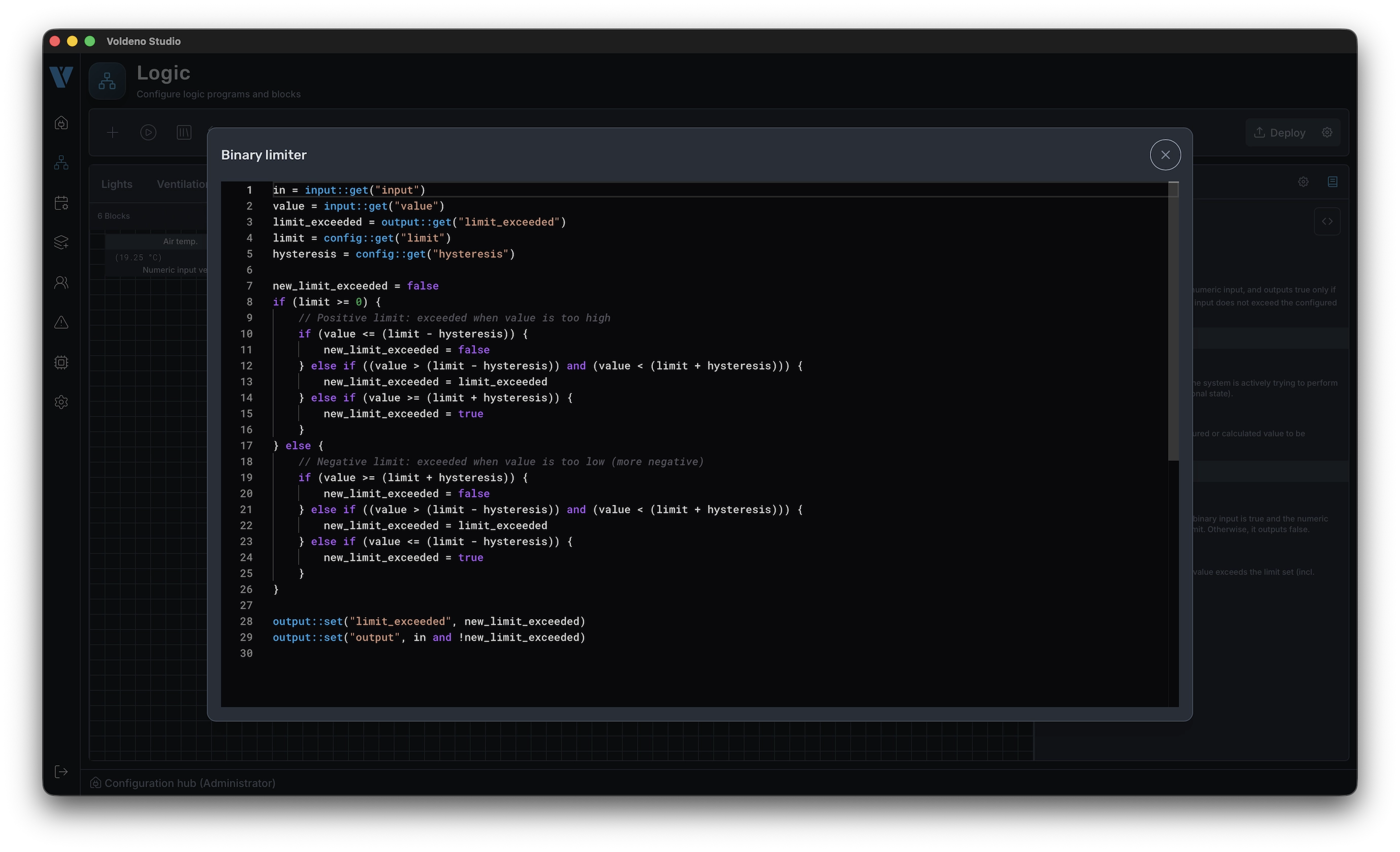Image resolution: width=1400 pixels, height=852 pixels.
Task: Switch to the Ventilation tab
Action: pyautogui.click(x=181, y=184)
